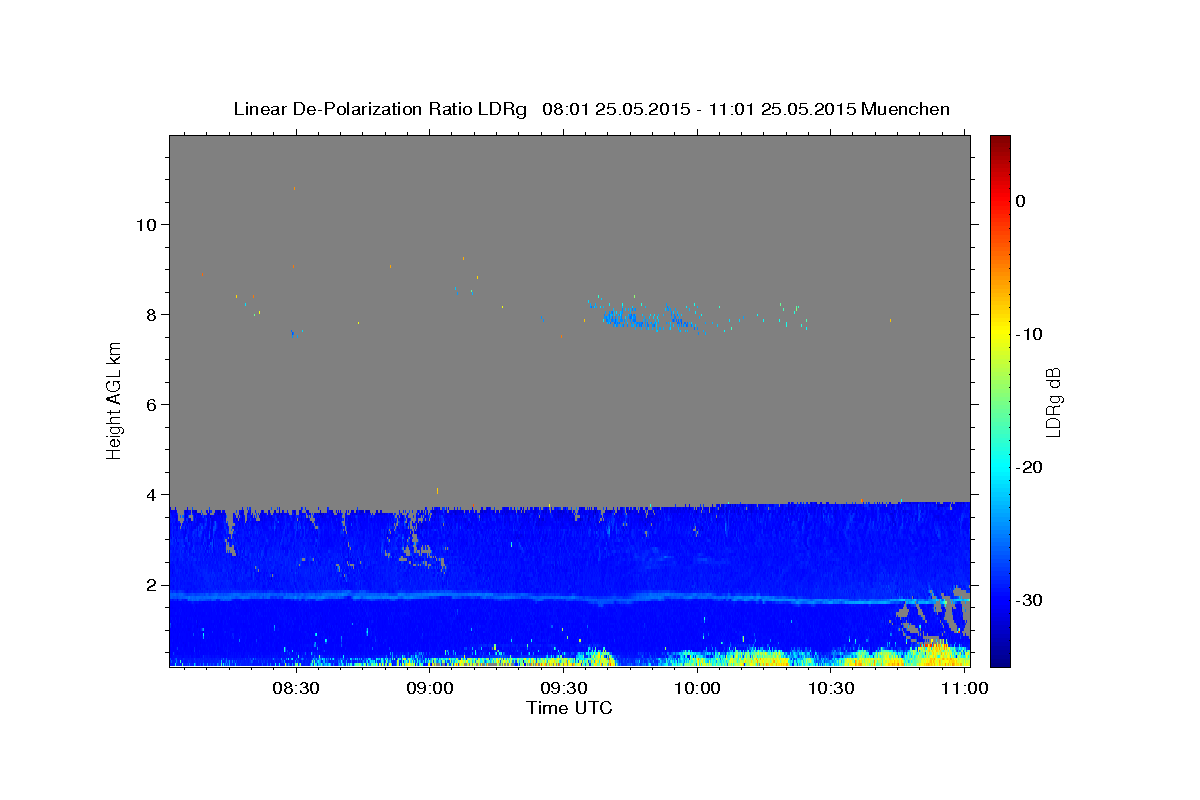Click the 'Time UTC' axis label
This screenshot has height=800, width=1200.
(x=569, y=708)
